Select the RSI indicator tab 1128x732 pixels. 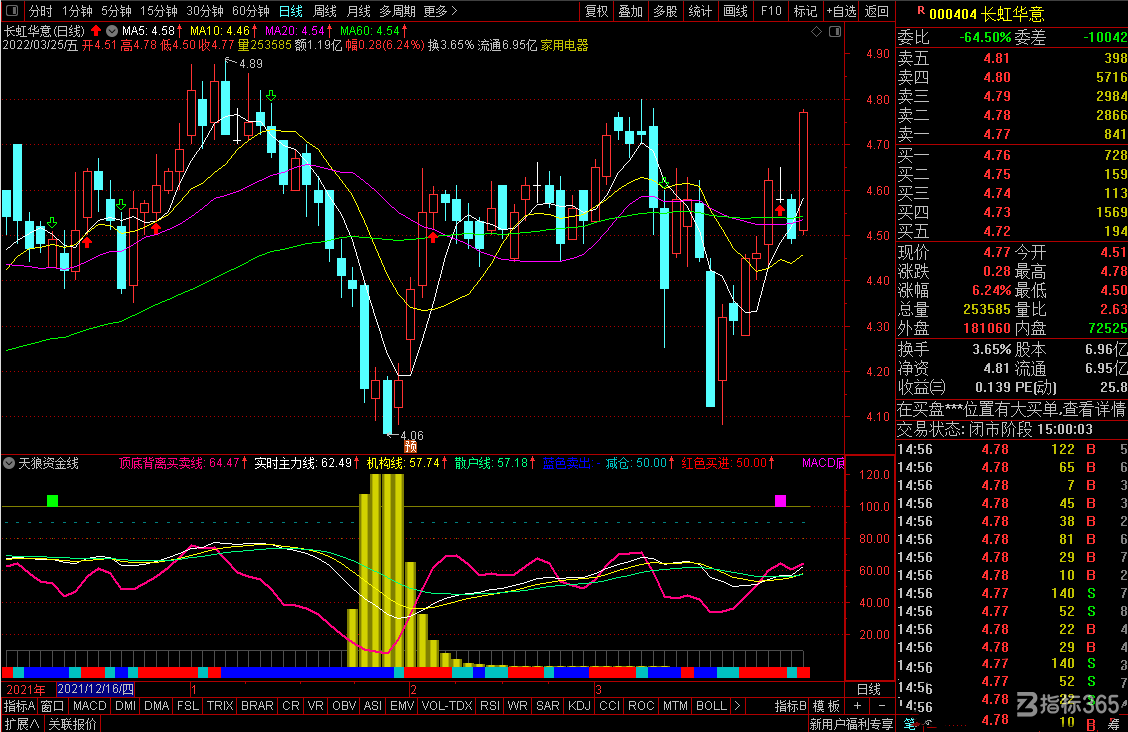[x=490, y=706]
